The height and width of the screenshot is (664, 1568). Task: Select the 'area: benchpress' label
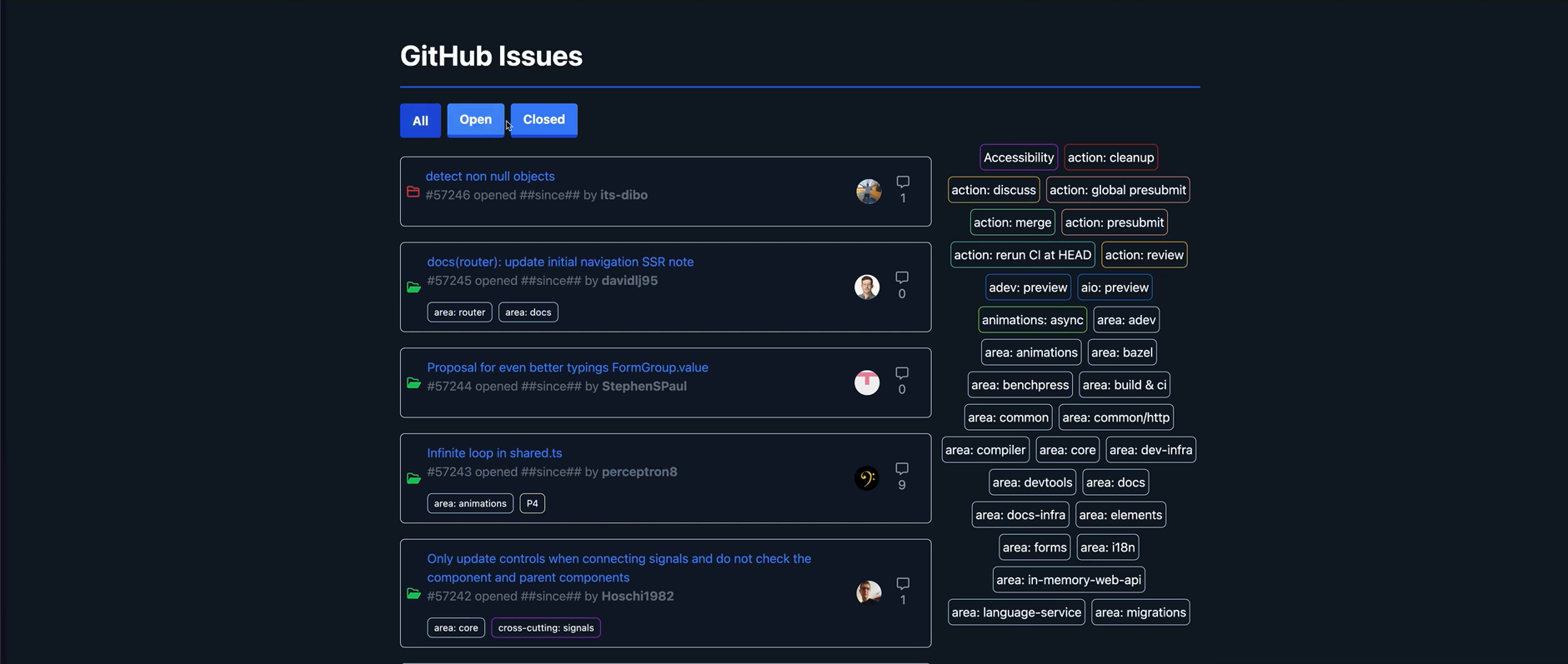1020,385
